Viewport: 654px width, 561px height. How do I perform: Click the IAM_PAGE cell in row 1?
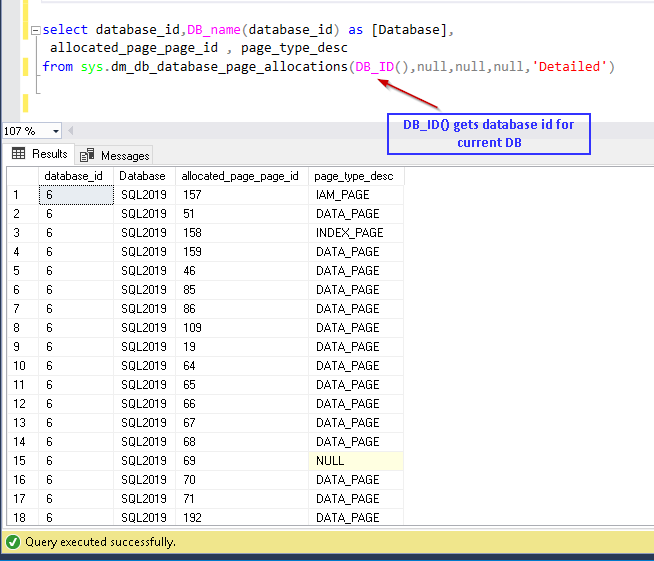[x=355, y=195]
